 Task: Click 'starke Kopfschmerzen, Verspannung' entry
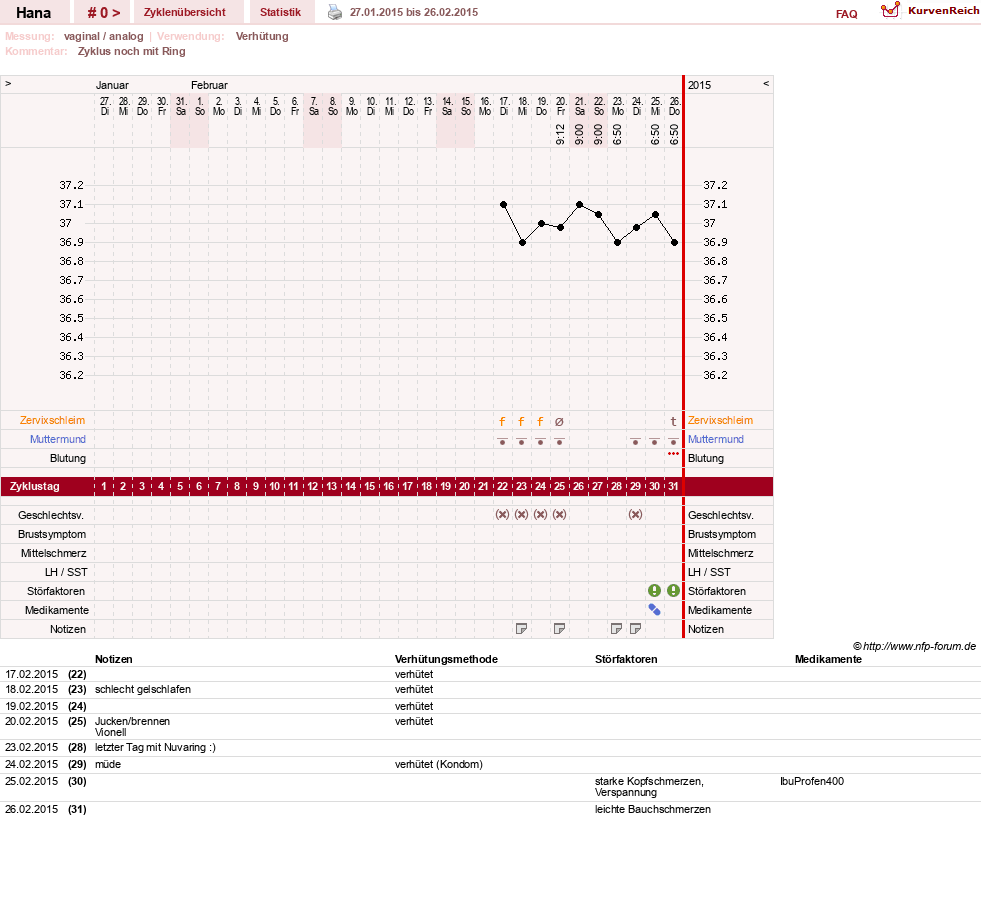[x=649, y=787]
